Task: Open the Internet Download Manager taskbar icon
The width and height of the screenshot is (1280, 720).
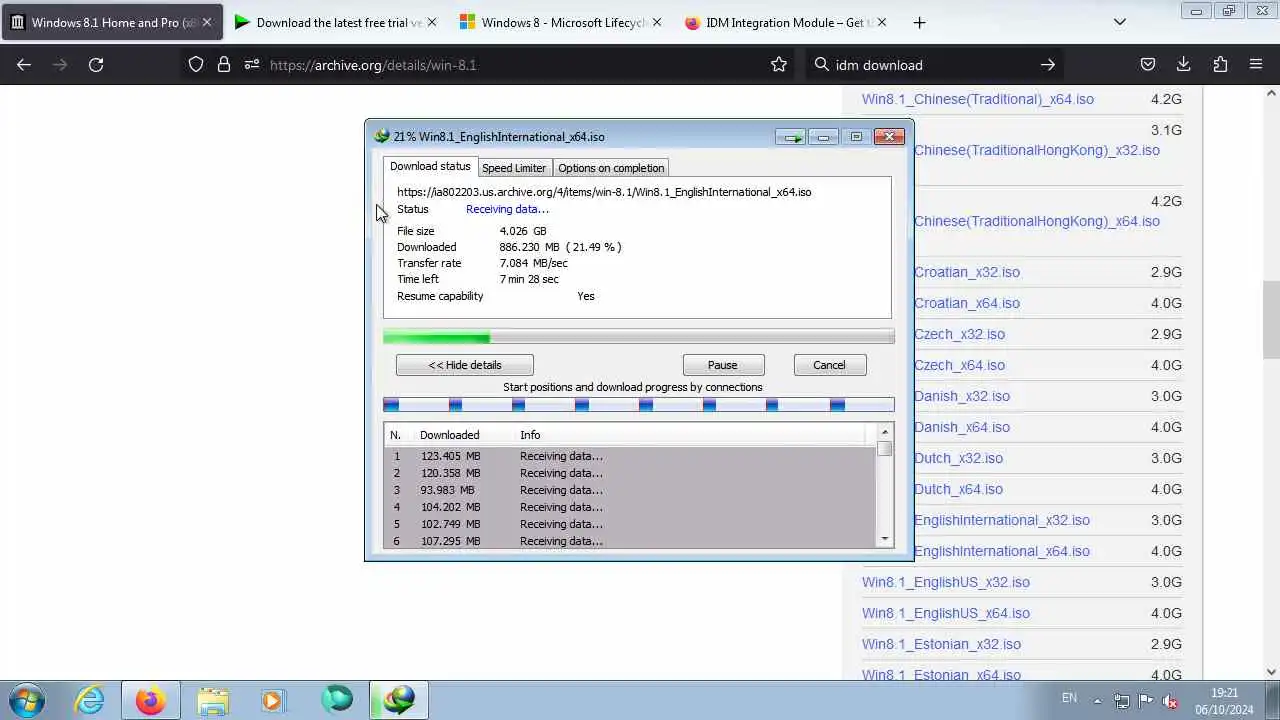Action: (x=399, y=700)
